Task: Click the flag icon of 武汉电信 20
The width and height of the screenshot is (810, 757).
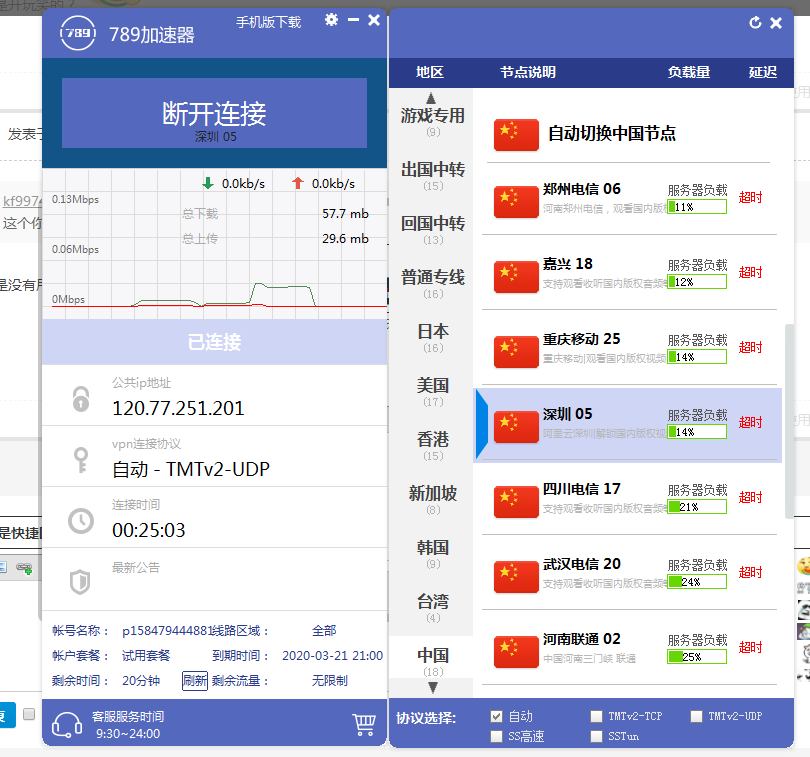Action: (516, 577)
